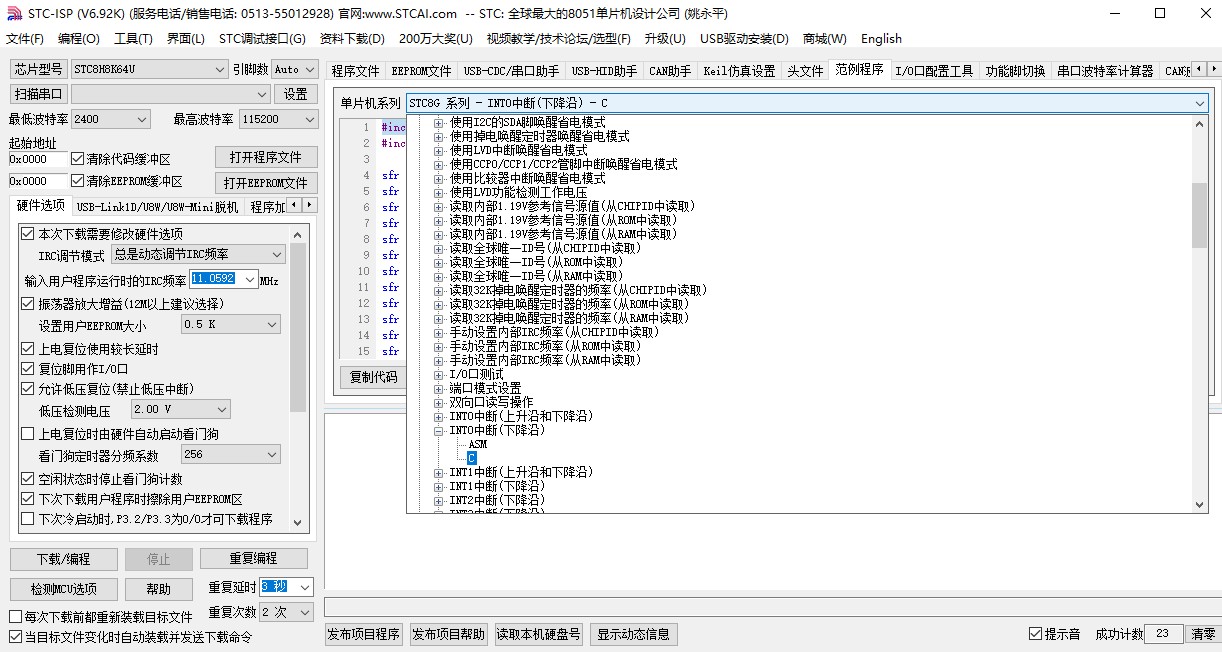Click 读取本机硬盘号 button
The image size is (1222, 652).
tap(538, 634)
